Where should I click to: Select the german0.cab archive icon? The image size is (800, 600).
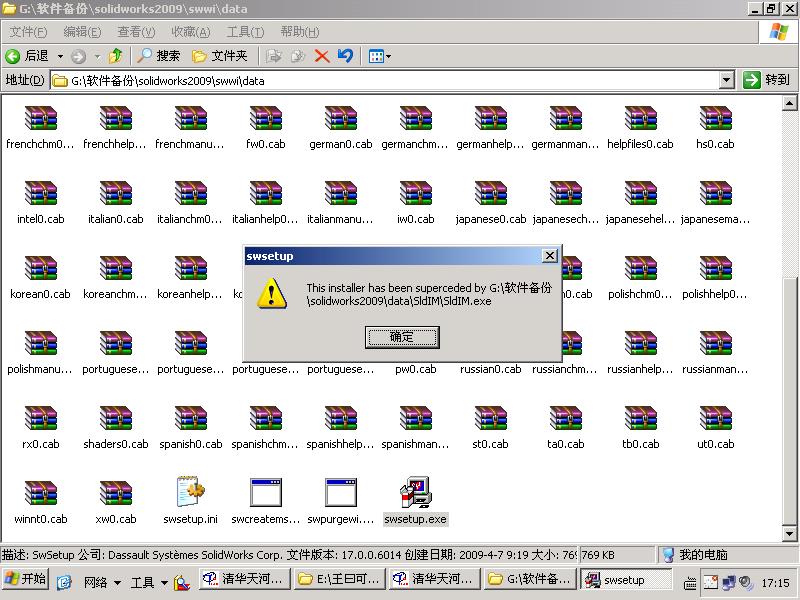(x=340, y=118)
